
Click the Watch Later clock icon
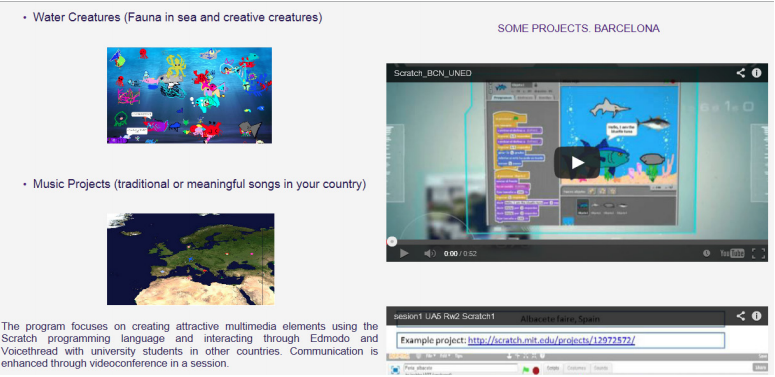707,253
